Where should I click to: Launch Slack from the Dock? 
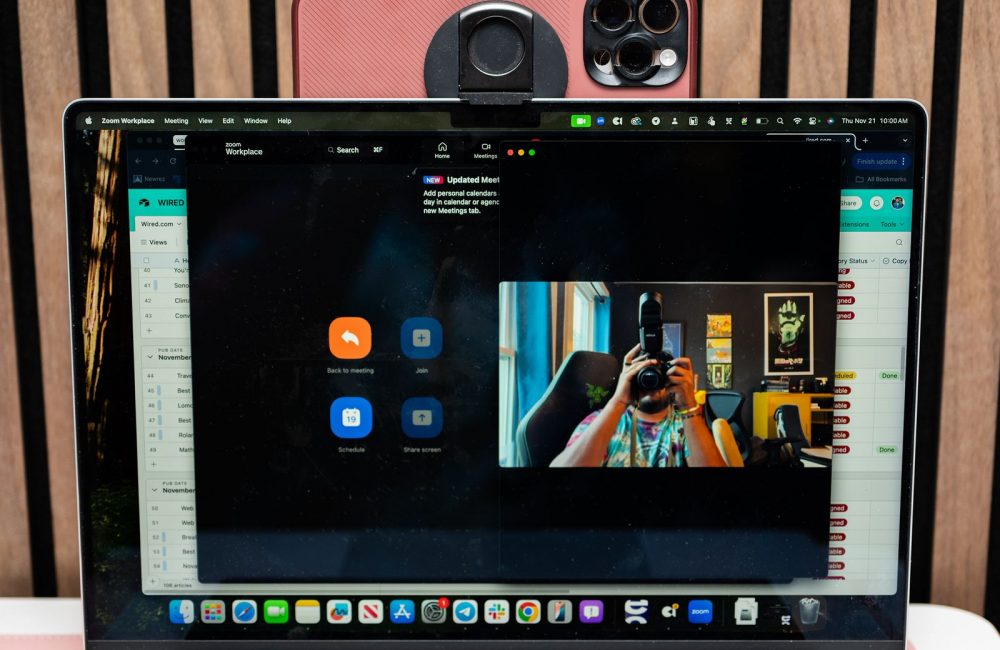coord(497,611)
